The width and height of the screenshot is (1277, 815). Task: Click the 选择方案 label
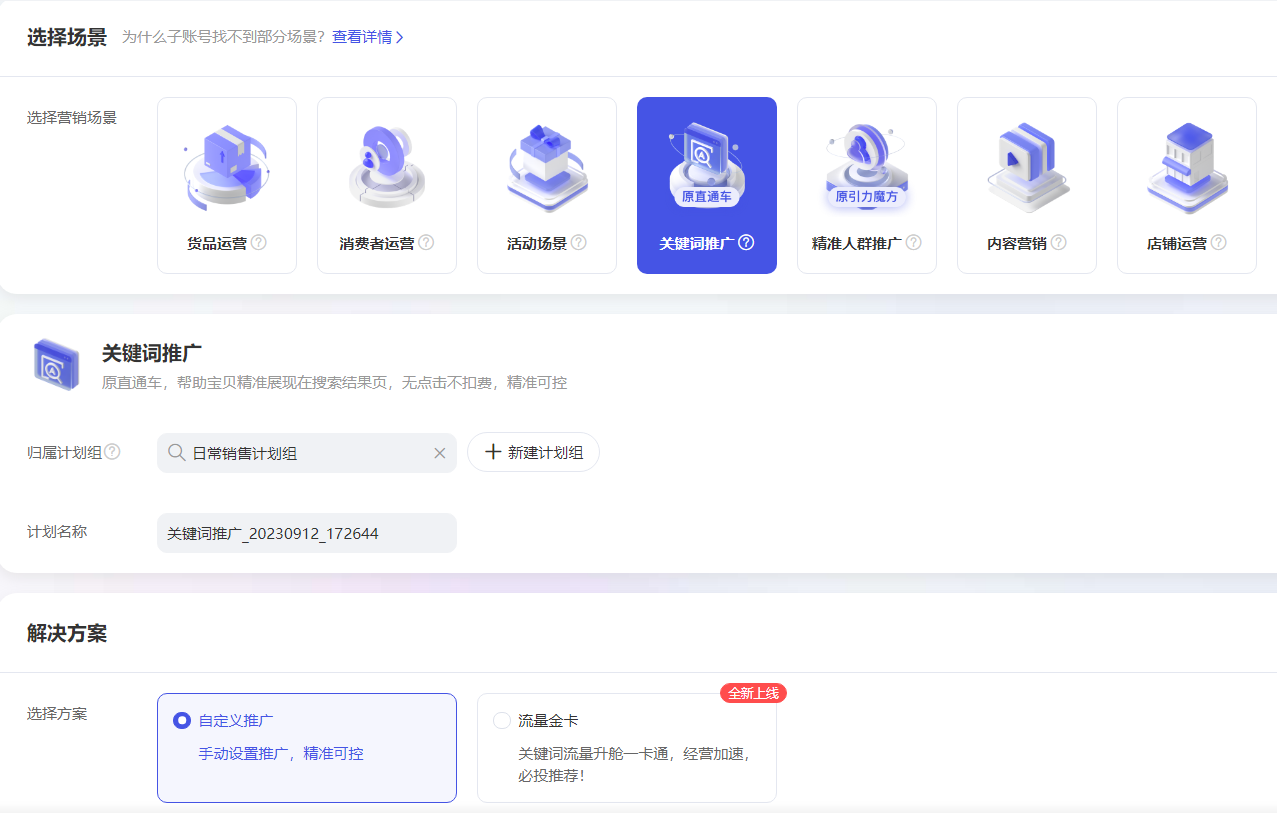coord(57,713)
